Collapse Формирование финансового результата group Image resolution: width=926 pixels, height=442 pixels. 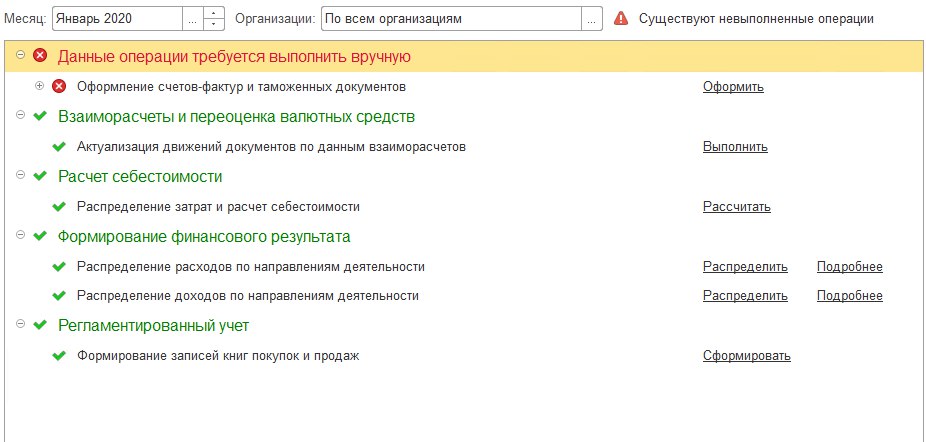pos(21,235)
